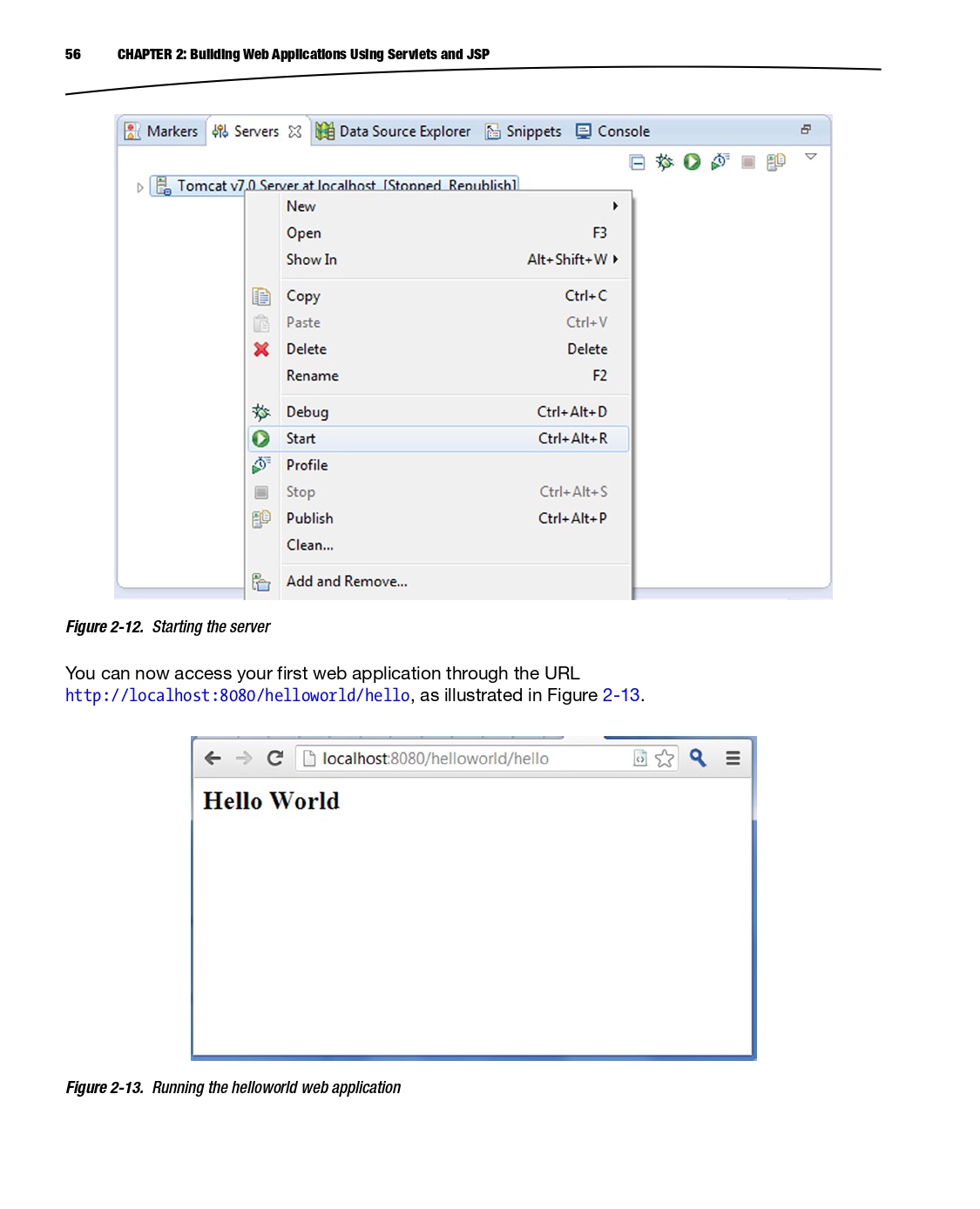Choose Copy from context menu
The width and height of the screenshot is (980, 1209).
point(438,296)
